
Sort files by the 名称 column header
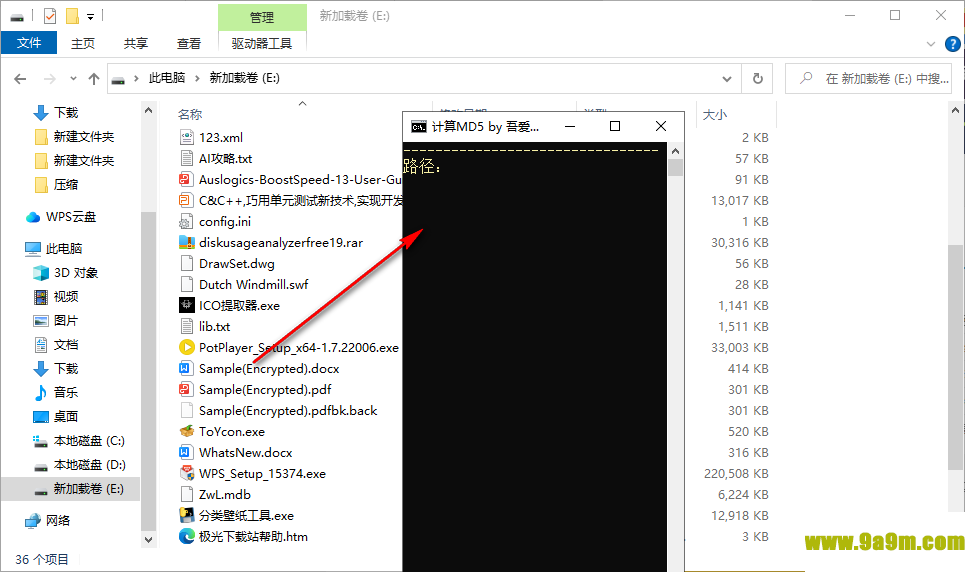point(190,115)
